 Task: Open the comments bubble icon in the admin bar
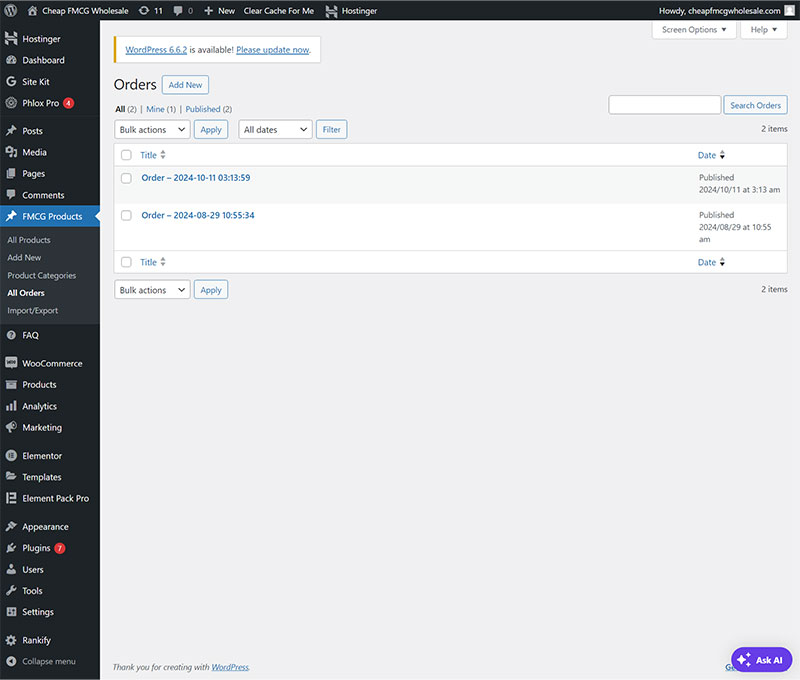178,11
